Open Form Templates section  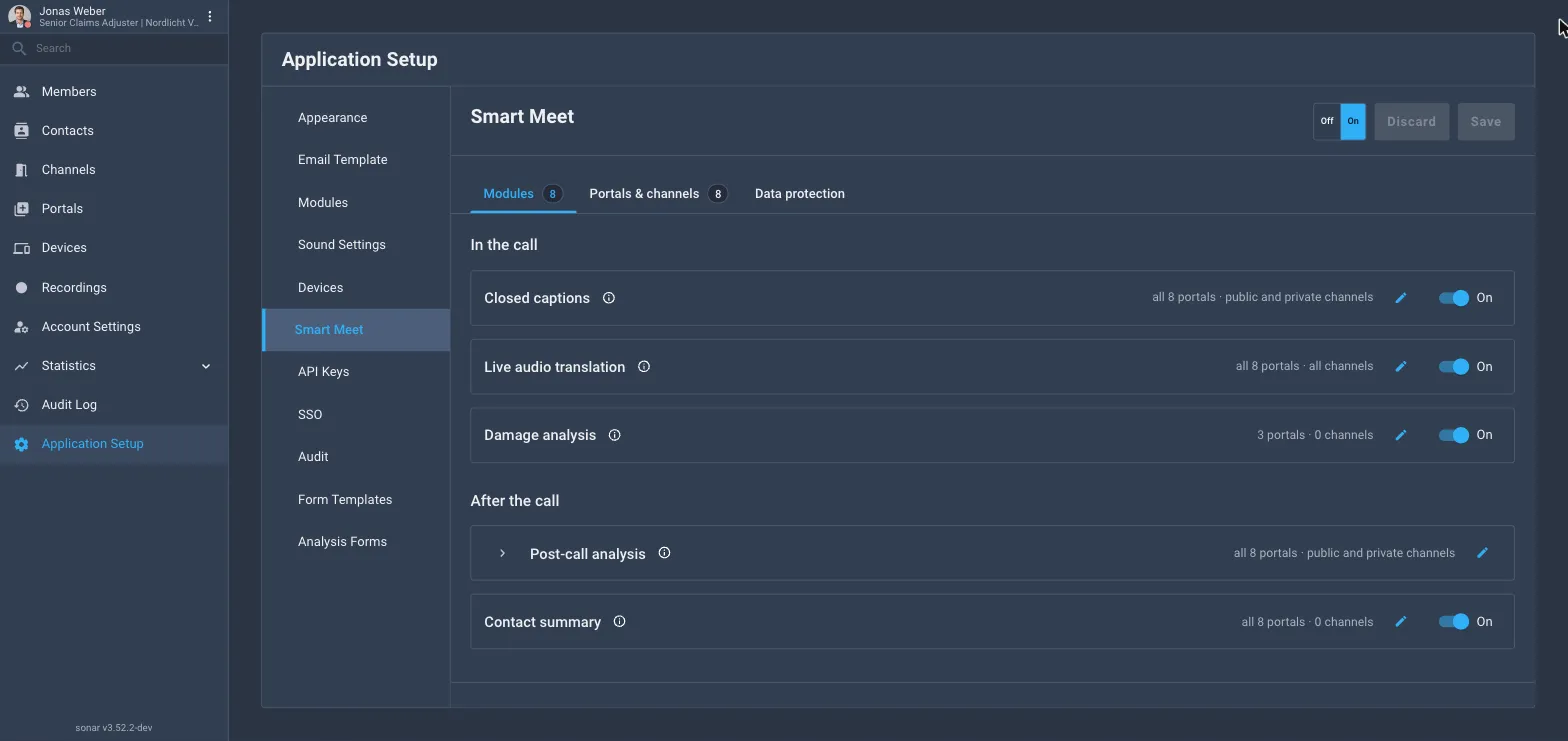(355, 500)
